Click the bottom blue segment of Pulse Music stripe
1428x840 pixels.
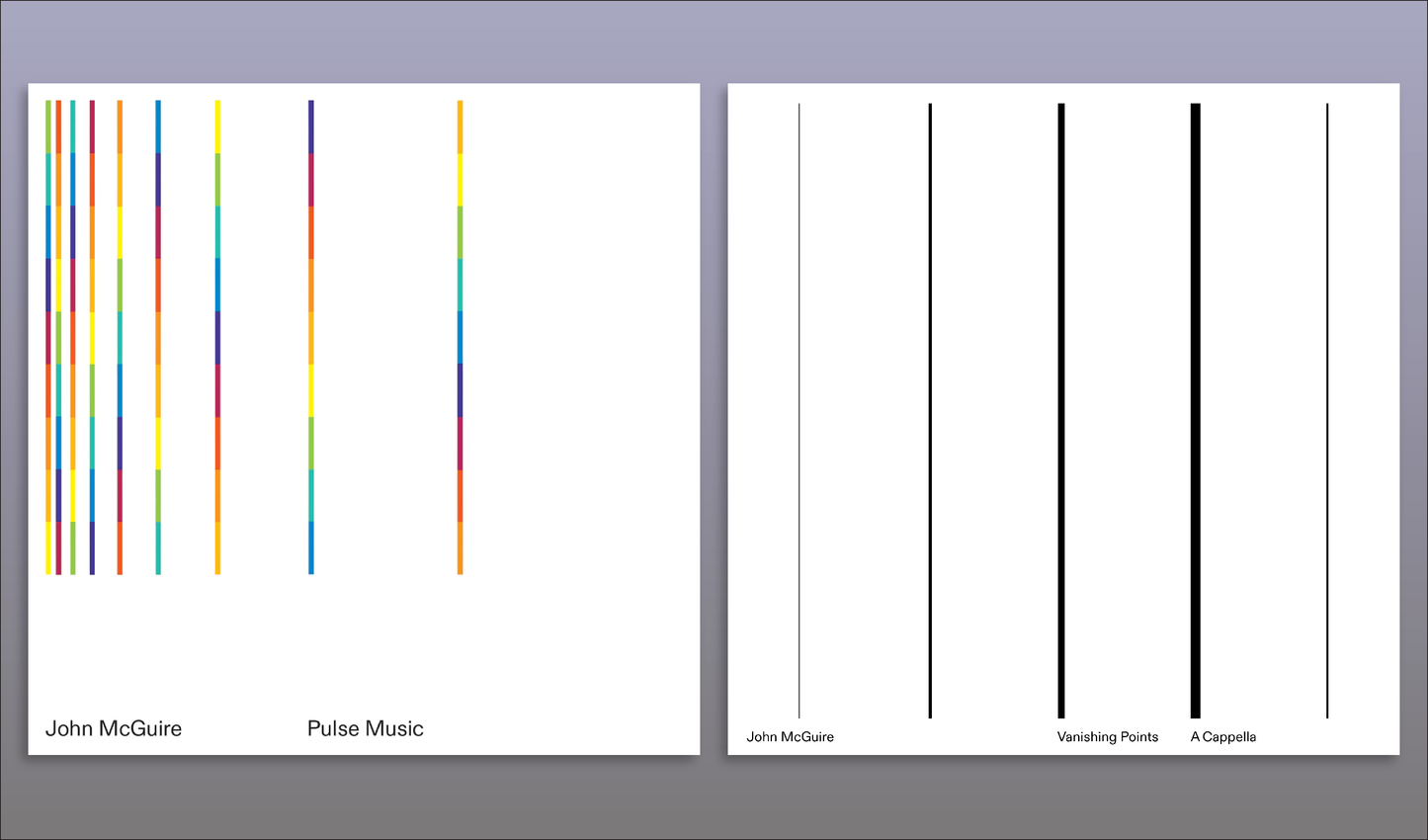tap(310, 547)
